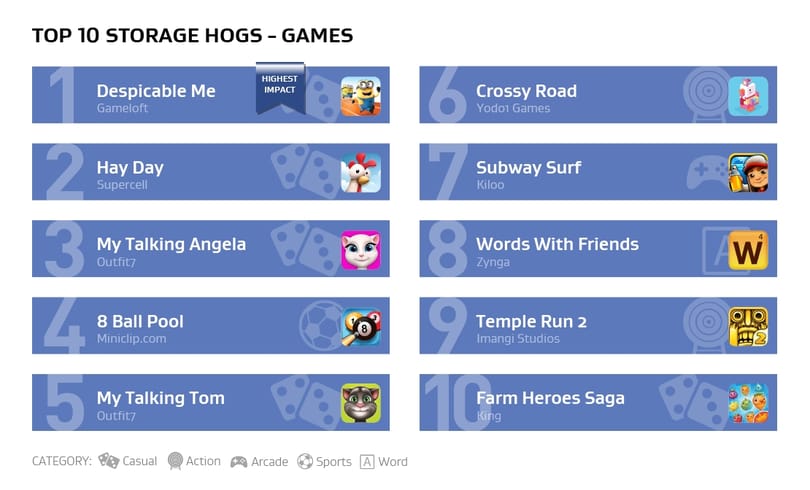
Task: Select the Sports soccer ball legend icon
Action: tap(305, 461)
